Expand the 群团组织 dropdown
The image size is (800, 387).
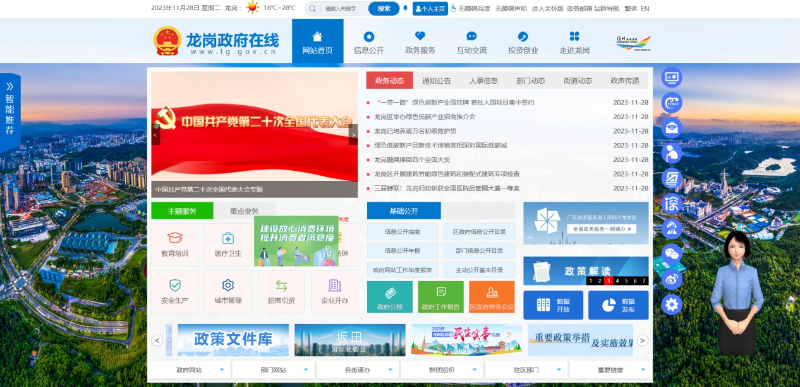point(442,370)
